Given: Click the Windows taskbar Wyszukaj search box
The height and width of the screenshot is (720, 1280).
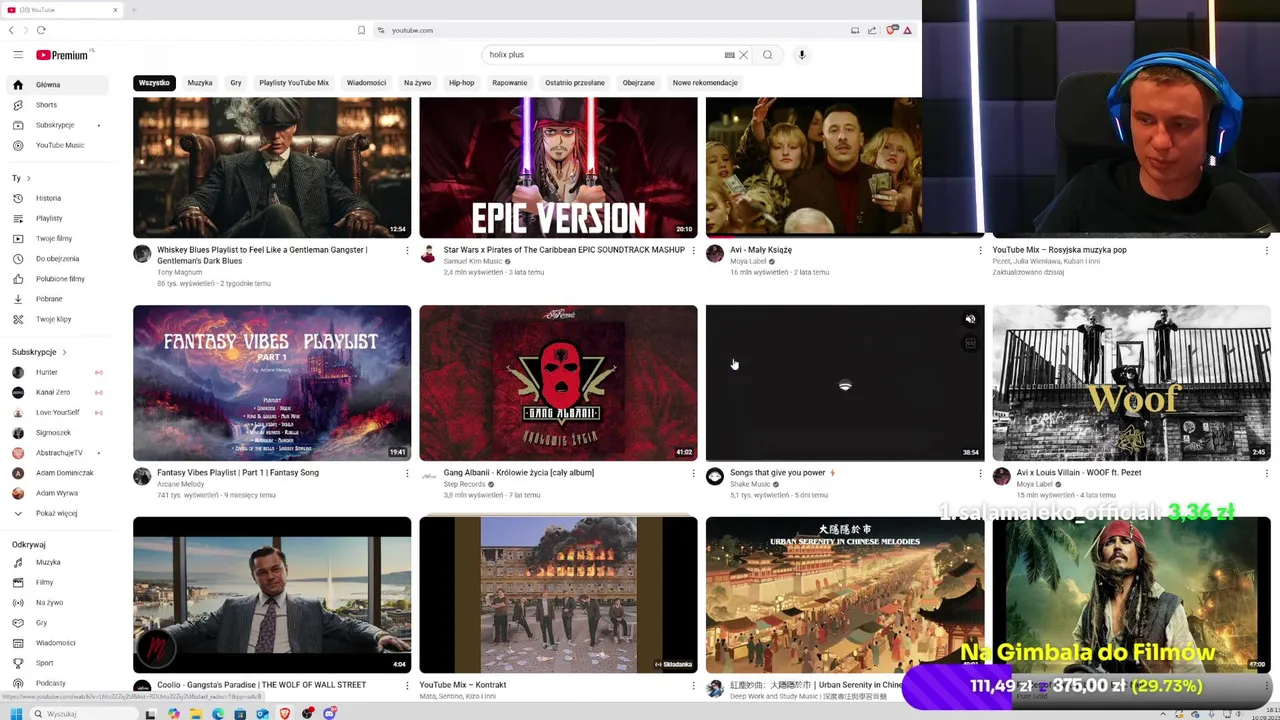Looking at the screenshot, I should click(x=82, y=714).
